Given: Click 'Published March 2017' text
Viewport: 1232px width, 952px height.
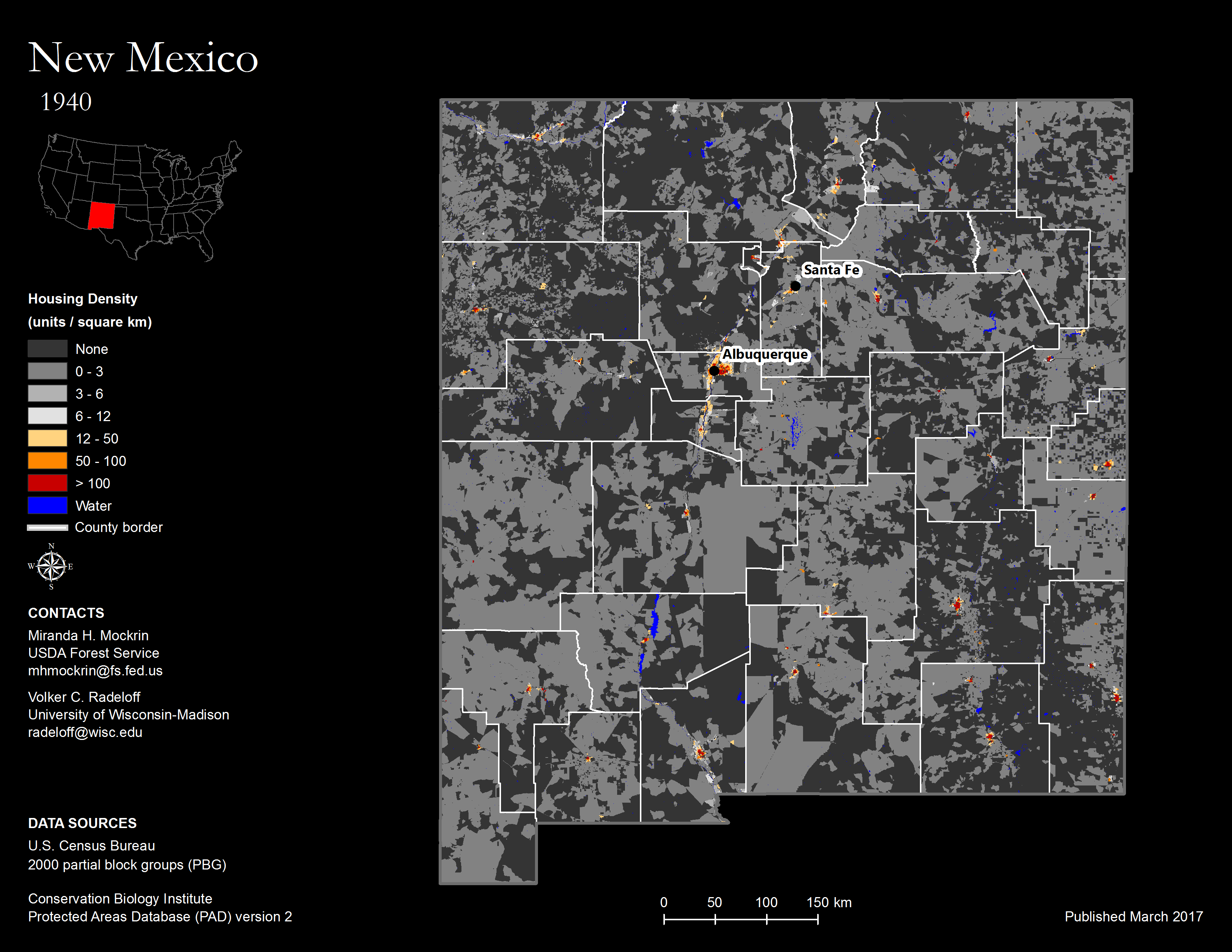Looking at the screenshot, I should coord(1134,917).
